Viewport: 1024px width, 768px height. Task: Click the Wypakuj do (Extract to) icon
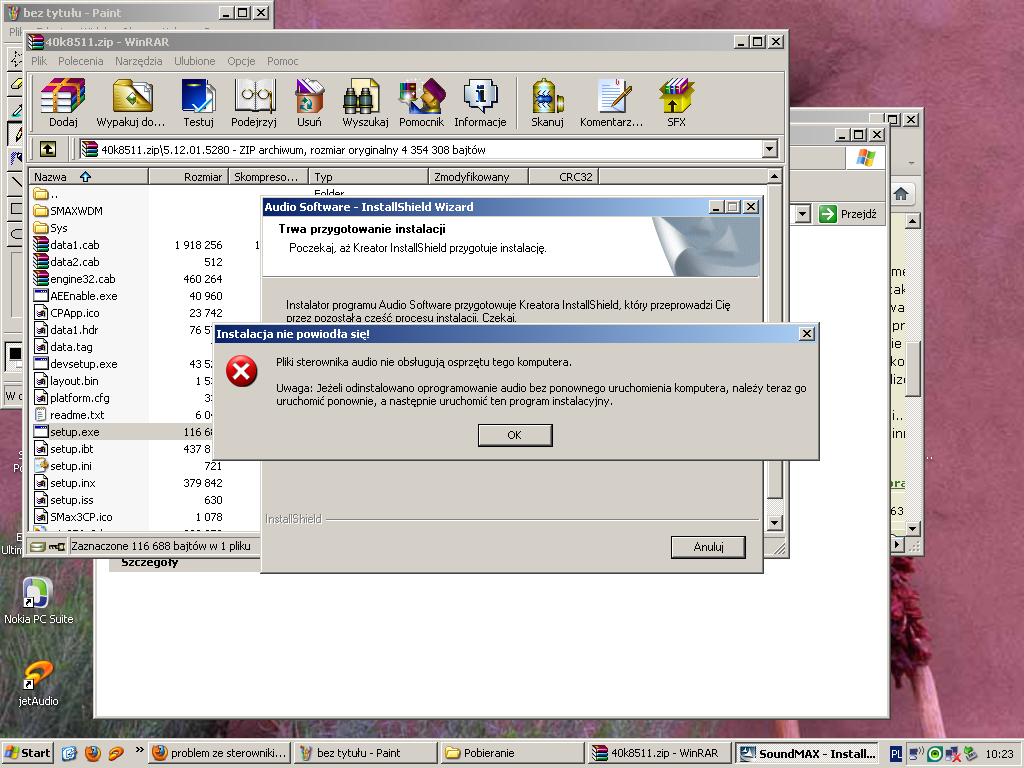131,103
